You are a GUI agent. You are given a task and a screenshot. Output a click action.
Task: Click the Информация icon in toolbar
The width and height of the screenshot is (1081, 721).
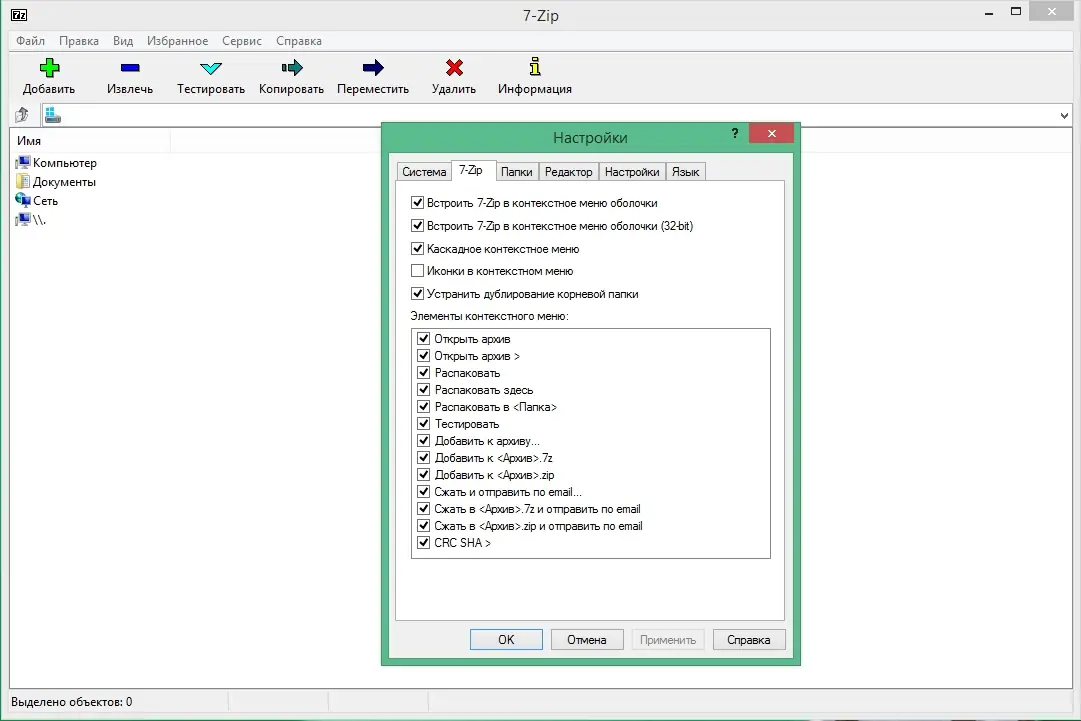(x=535, y=67)
